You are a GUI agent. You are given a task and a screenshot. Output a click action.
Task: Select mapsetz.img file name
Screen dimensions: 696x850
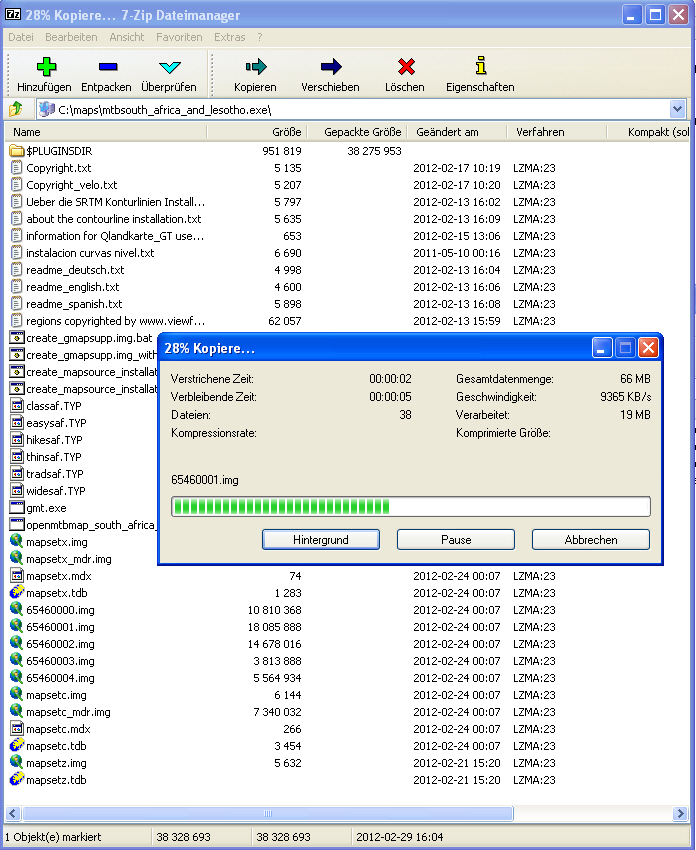click(x=56, y=763)
